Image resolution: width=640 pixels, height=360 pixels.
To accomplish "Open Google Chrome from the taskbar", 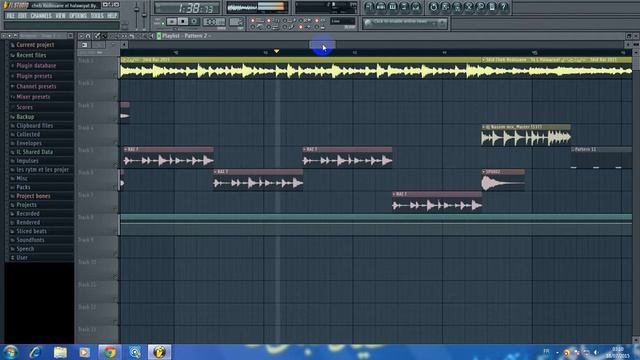I will point(109,352).
